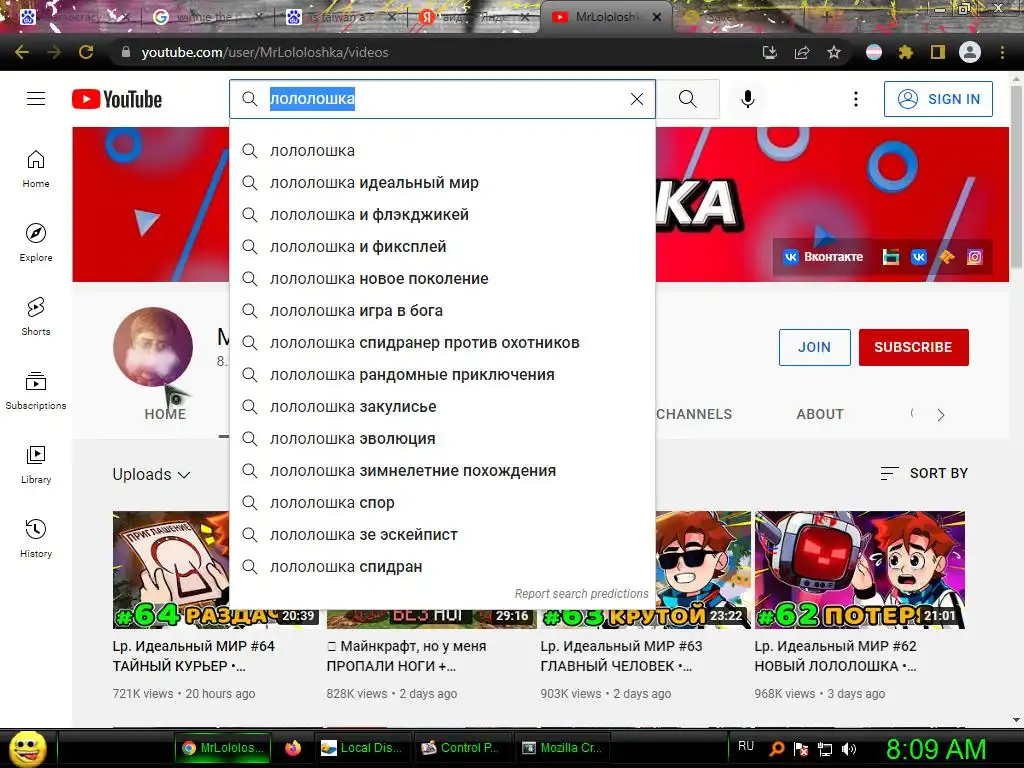Show more channel tabs with right chevron
The height and width of the screenshot is (768, 1024).
click(940, 415)
